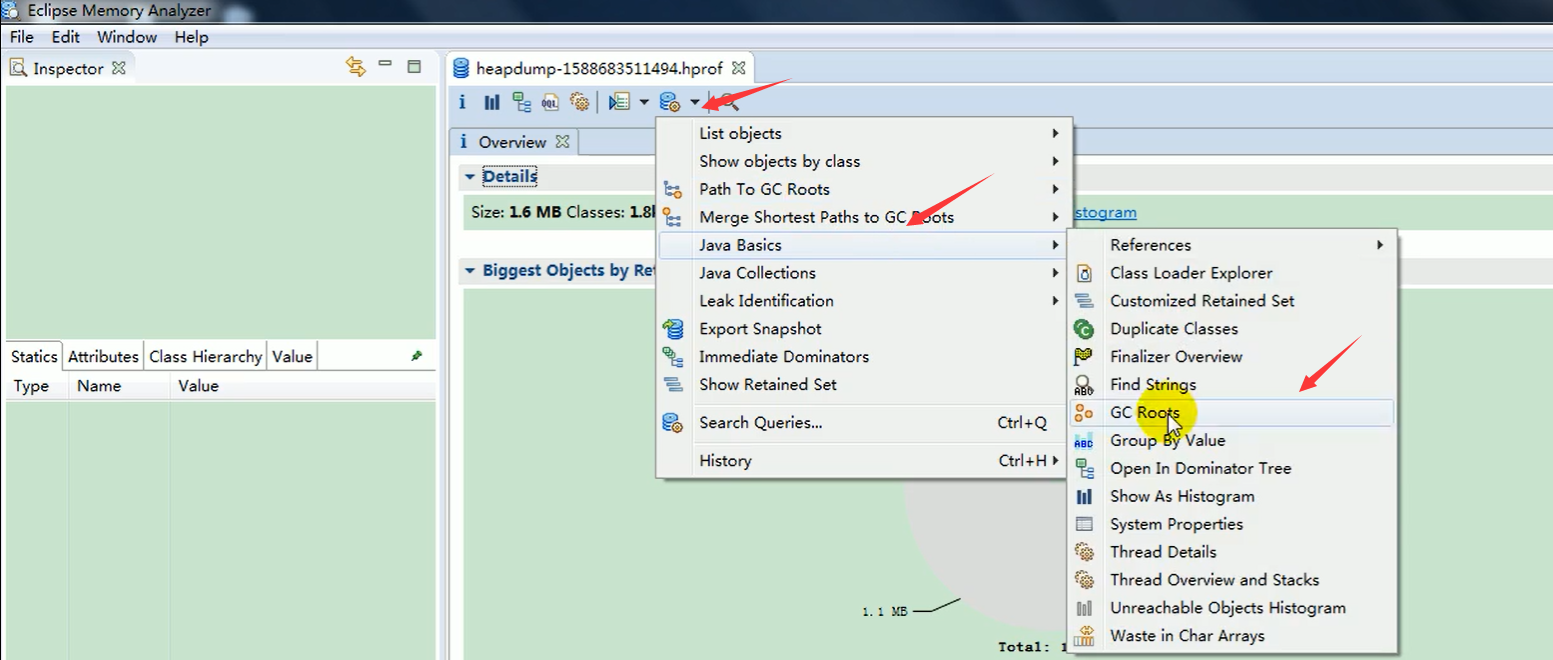Image resolution: width=1553 pixels, height=660 pixels.
Task: Open the History submenu
Action: [863, 461]
